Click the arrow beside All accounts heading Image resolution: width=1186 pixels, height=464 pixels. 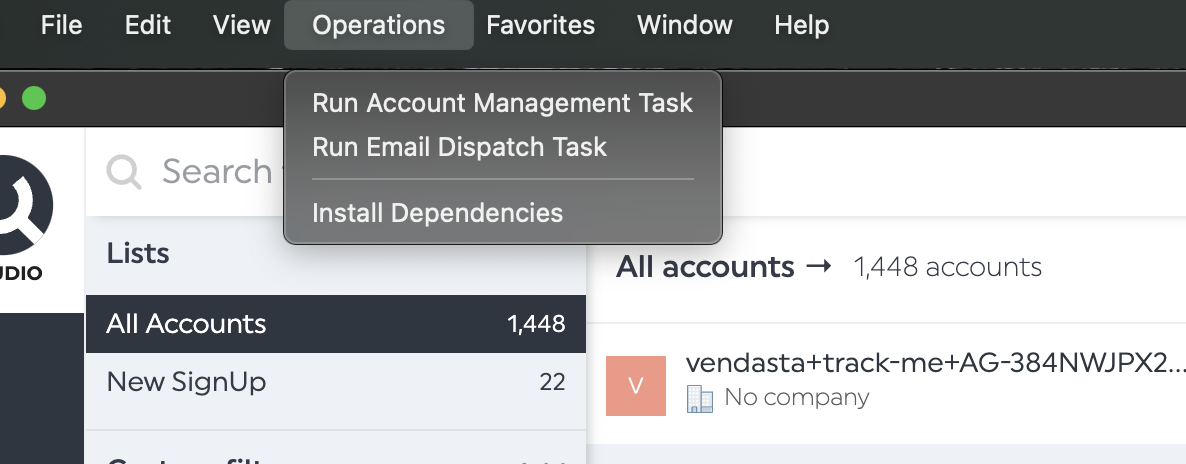coord(818,266)
